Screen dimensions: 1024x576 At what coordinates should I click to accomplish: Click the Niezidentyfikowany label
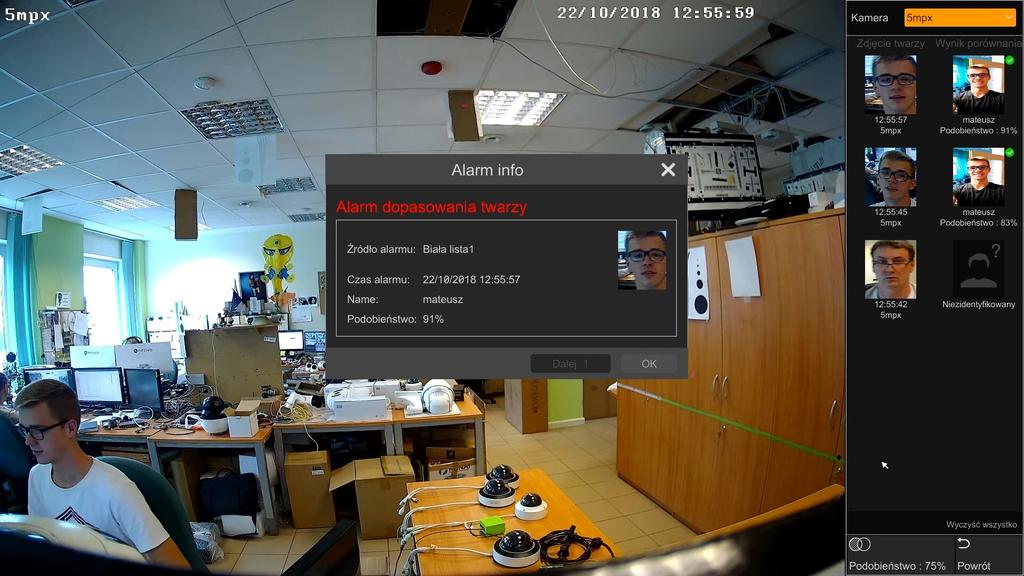click(978, 304)
